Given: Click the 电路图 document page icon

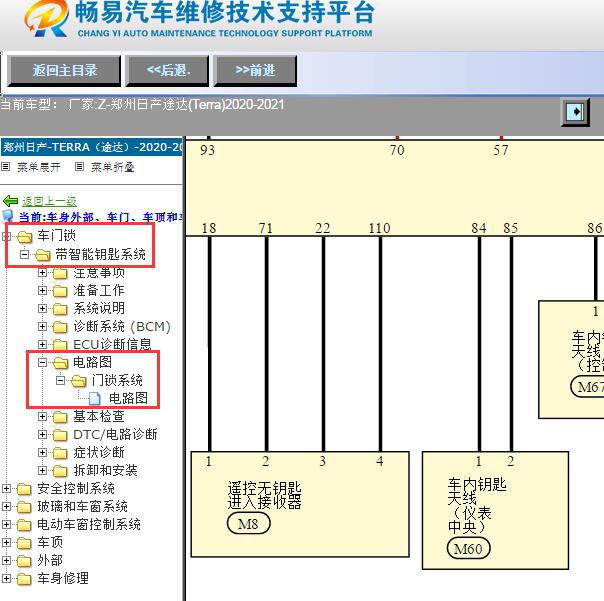Looking at the screenshot, I should tap(95, 398).
